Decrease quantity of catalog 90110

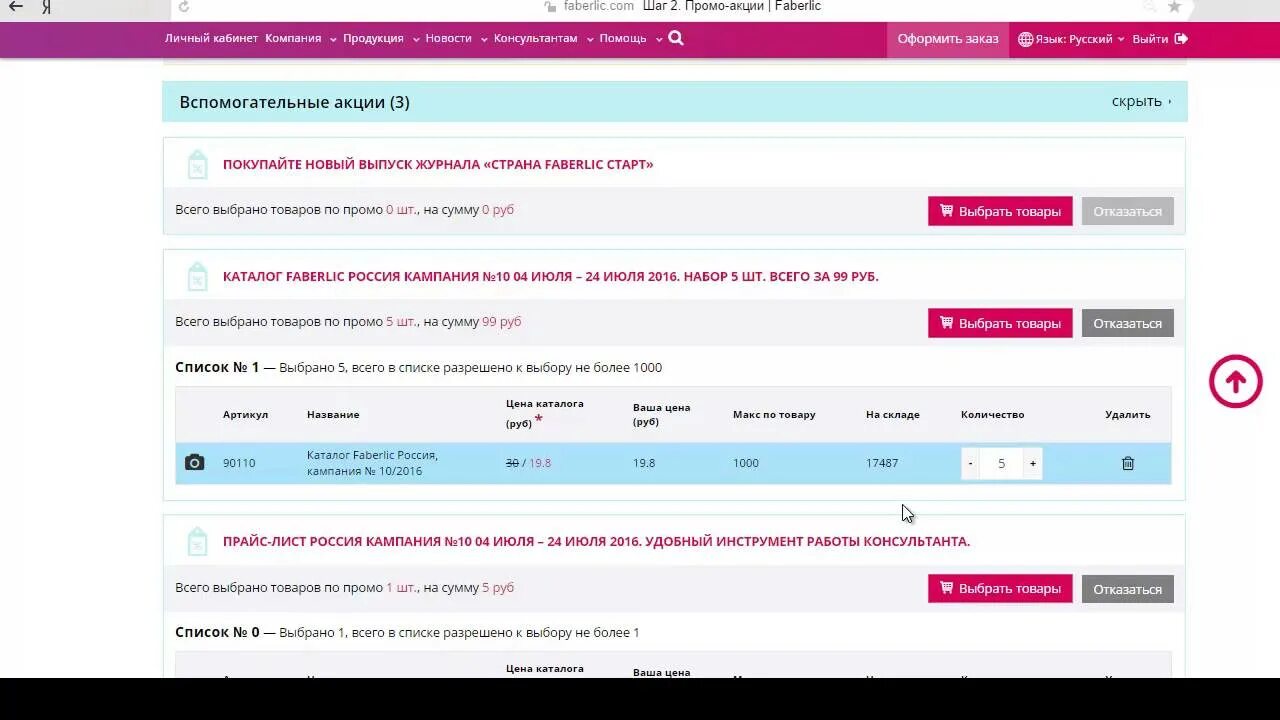(x=970, y=463)
